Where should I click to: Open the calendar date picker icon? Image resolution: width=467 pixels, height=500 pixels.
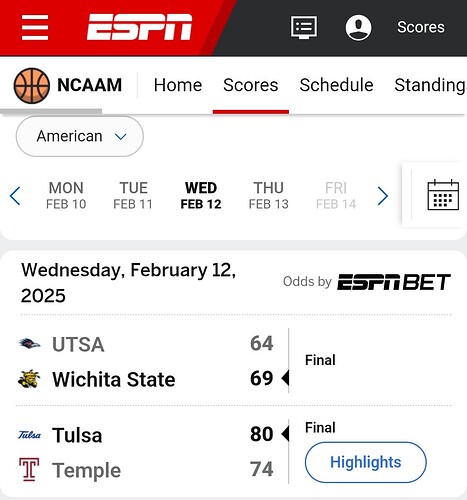(443, 195)
